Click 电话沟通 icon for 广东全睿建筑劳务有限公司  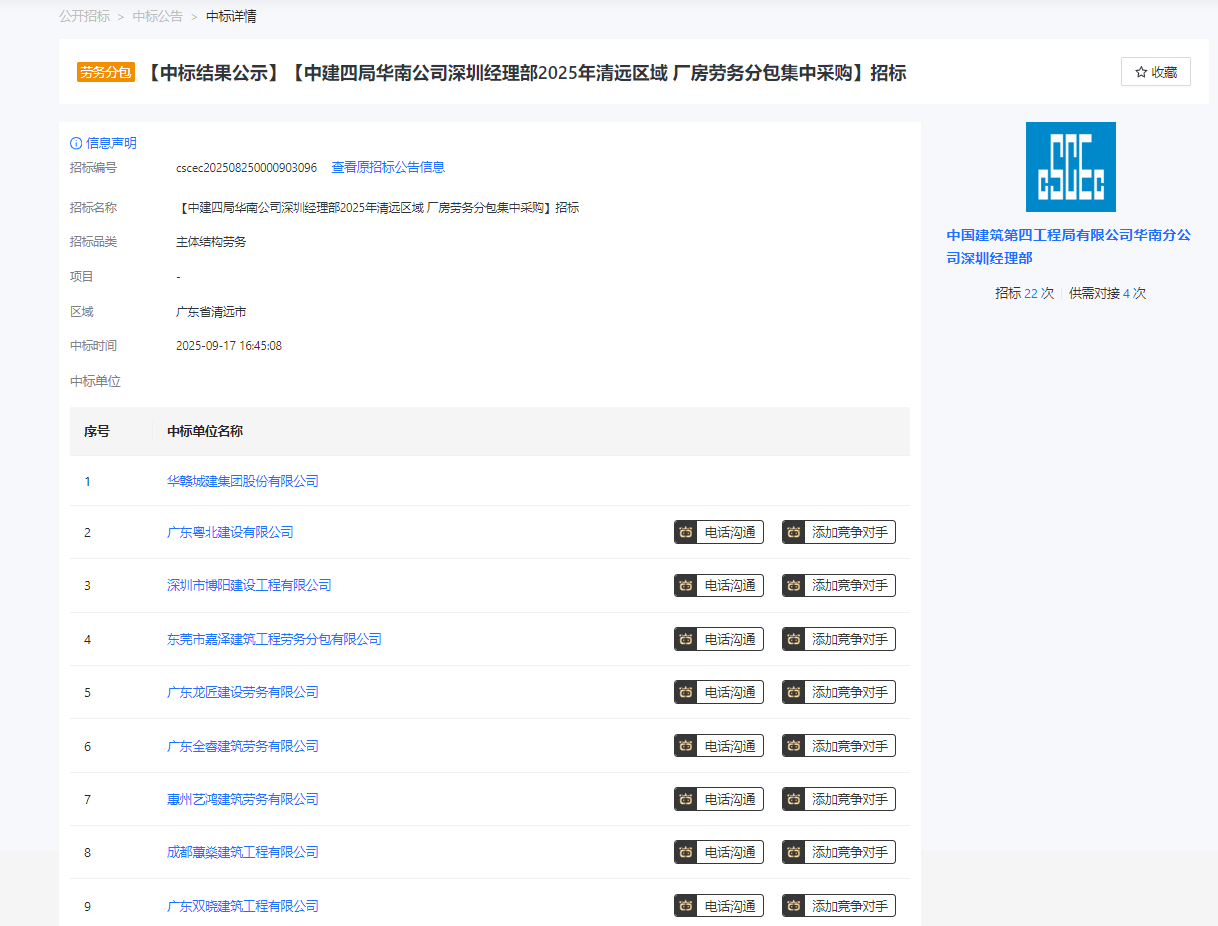tap(686, 746)
